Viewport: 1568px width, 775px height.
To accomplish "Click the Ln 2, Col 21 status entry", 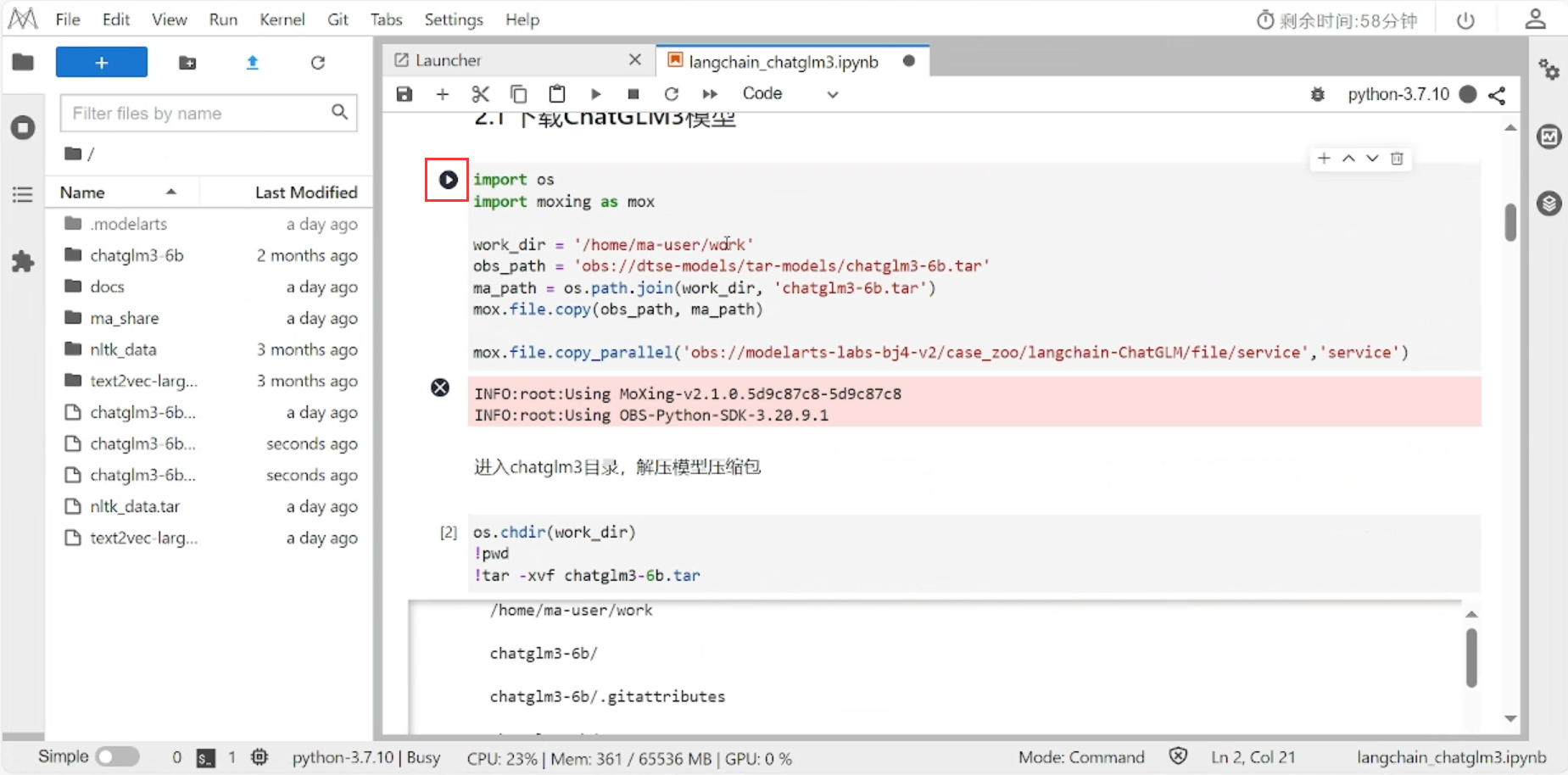I will click(1253, 757).
